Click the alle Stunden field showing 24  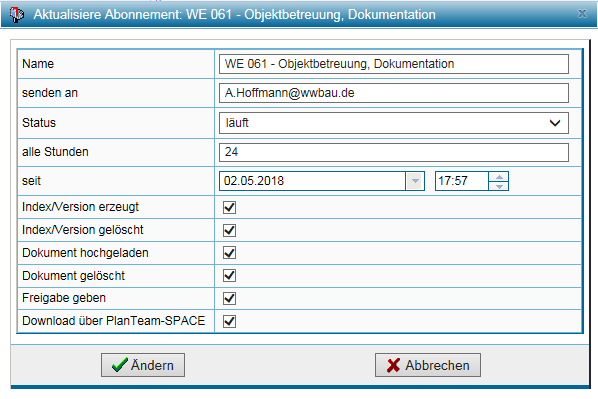(394, 152)
